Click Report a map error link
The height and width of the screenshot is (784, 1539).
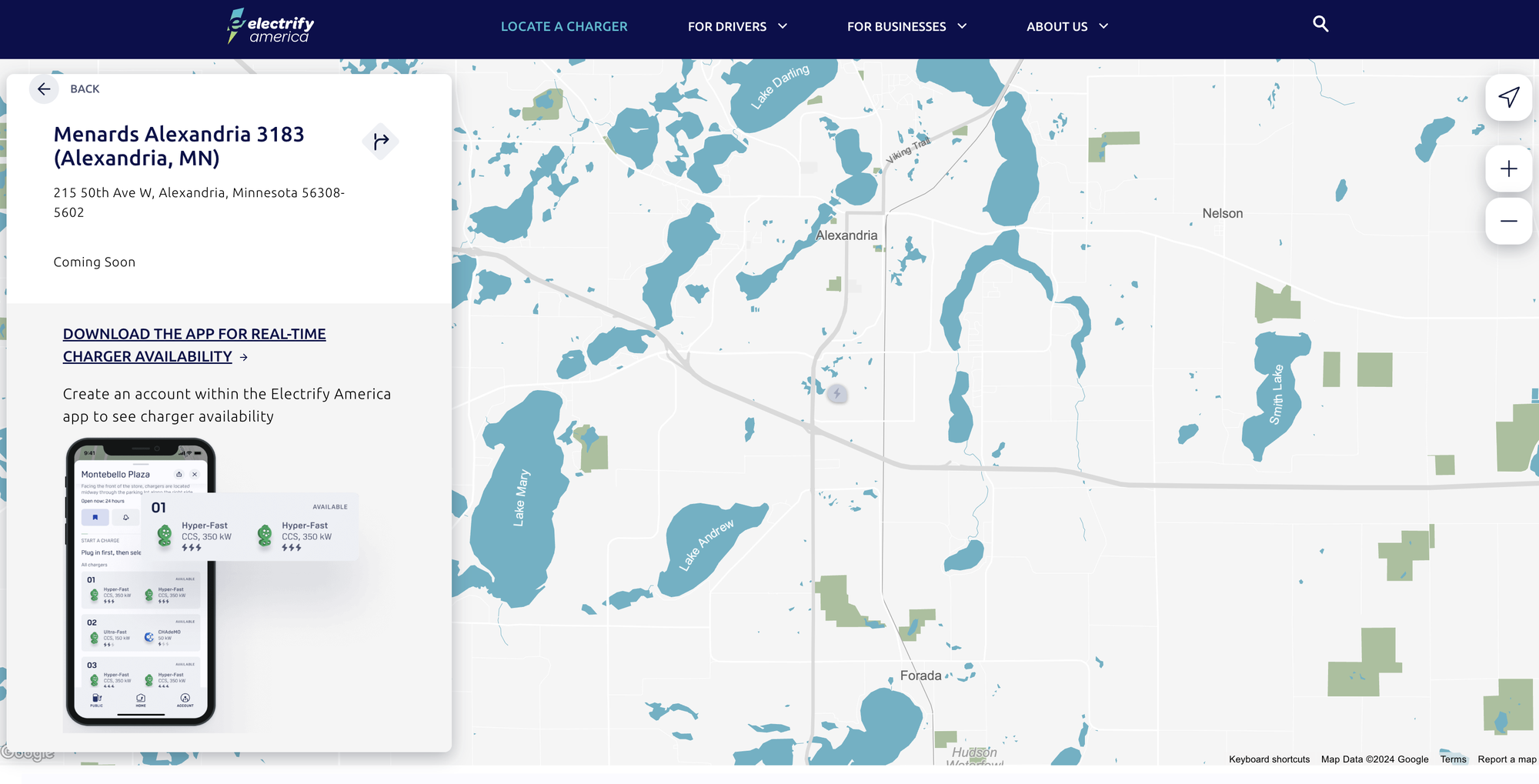point(1506,759)
